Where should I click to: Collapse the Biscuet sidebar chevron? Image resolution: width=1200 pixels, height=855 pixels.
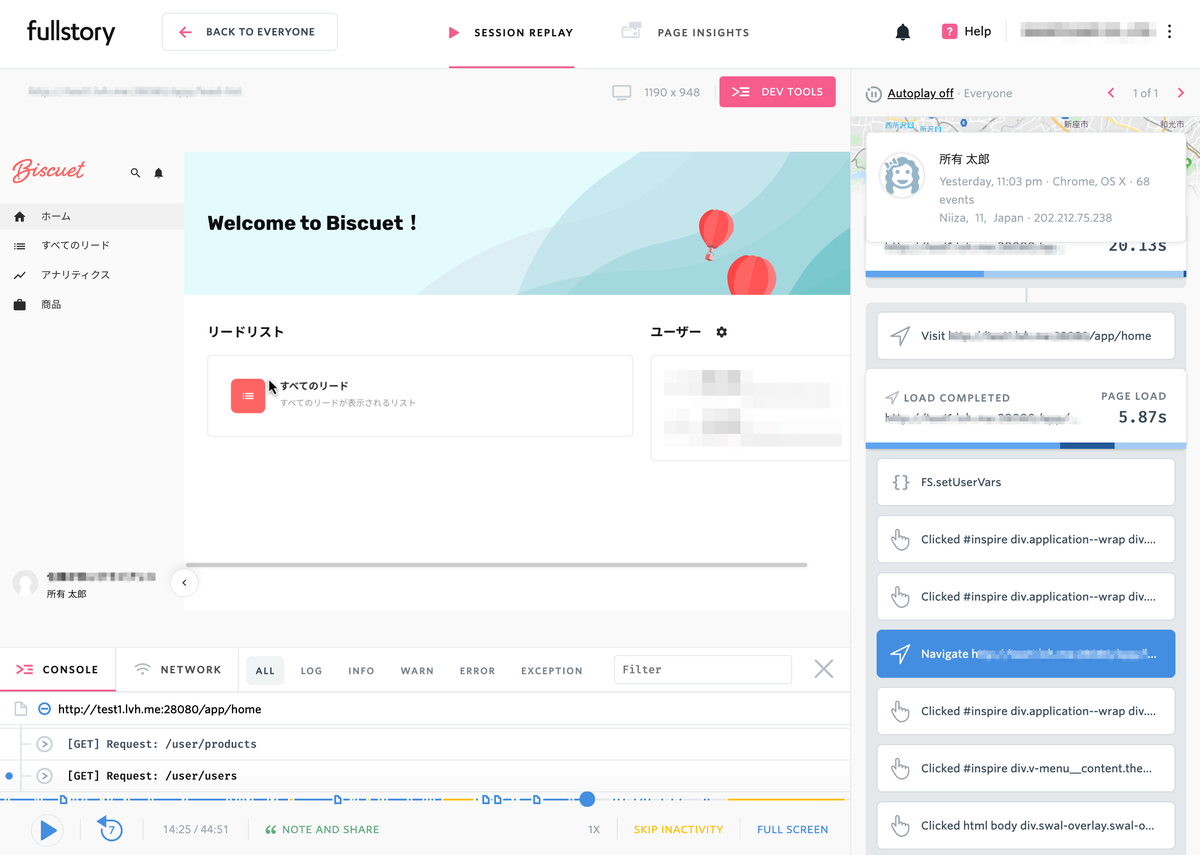pos(184,582)
